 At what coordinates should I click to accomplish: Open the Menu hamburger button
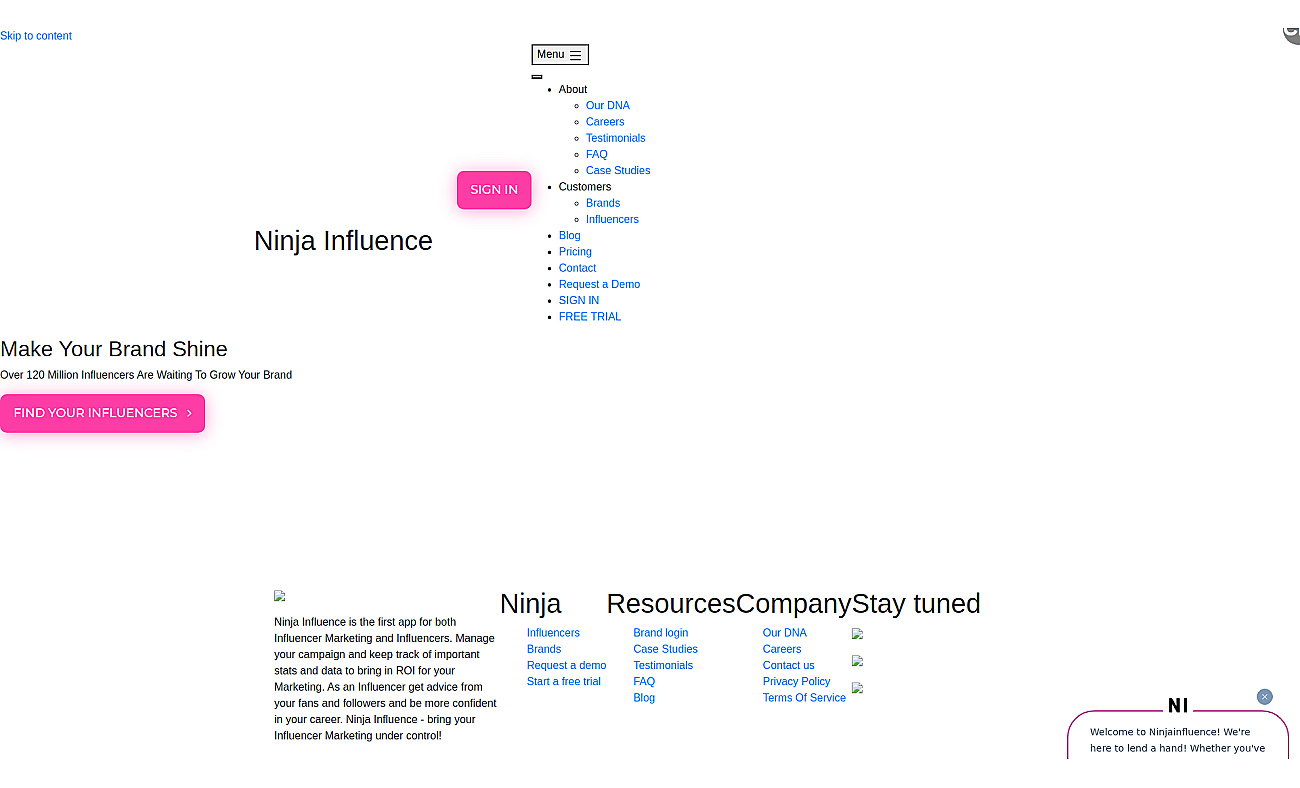[560, 55]
